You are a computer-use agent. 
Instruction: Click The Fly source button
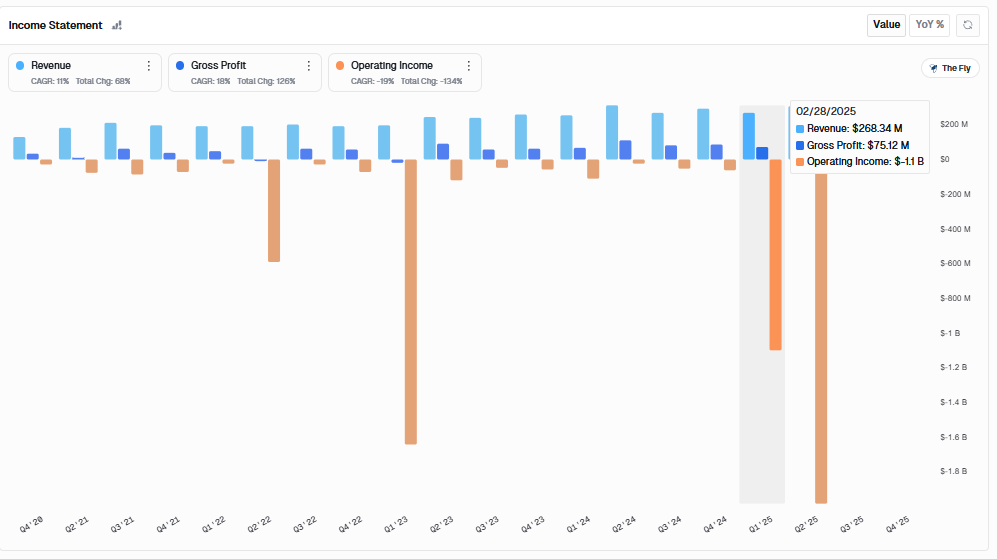[950, 68]
